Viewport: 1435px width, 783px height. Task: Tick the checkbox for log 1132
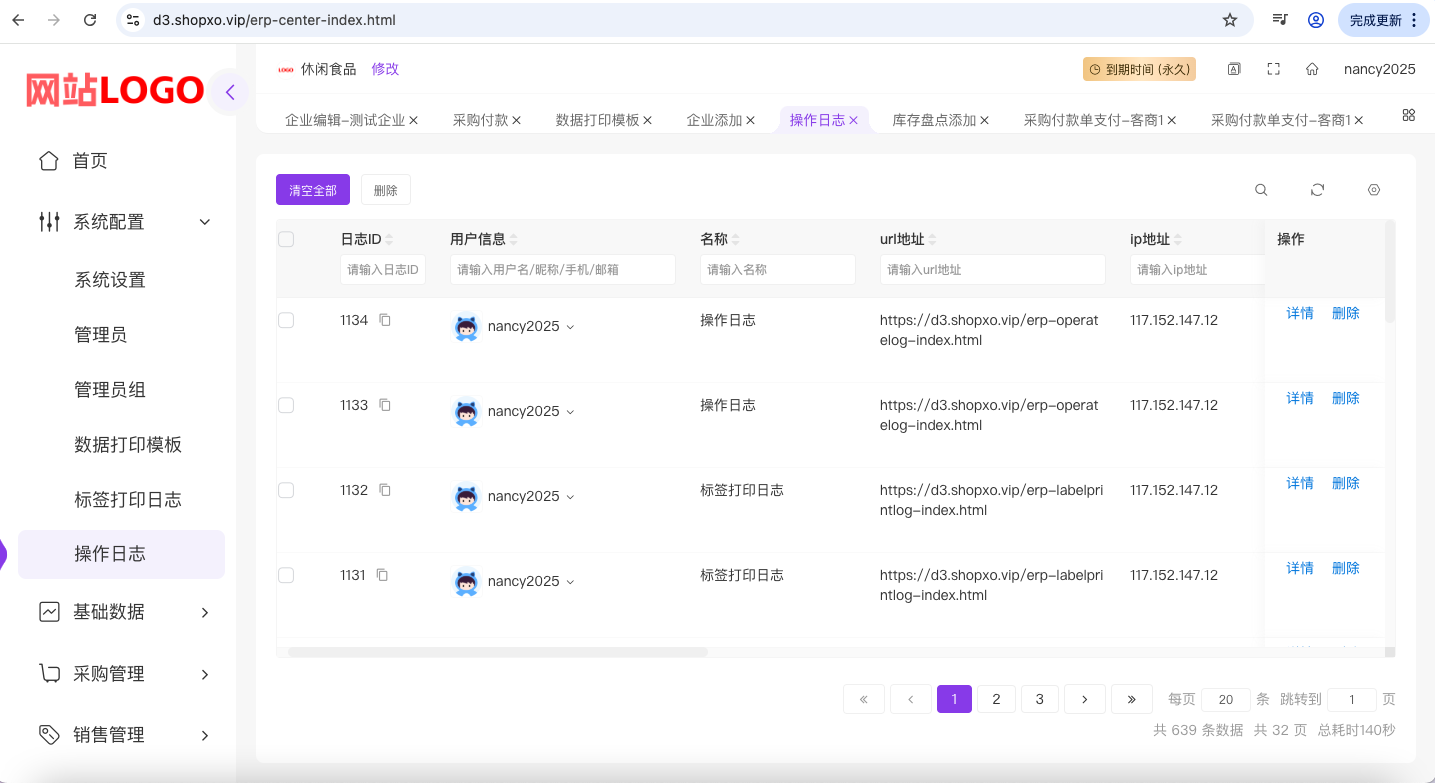[286, 490]
